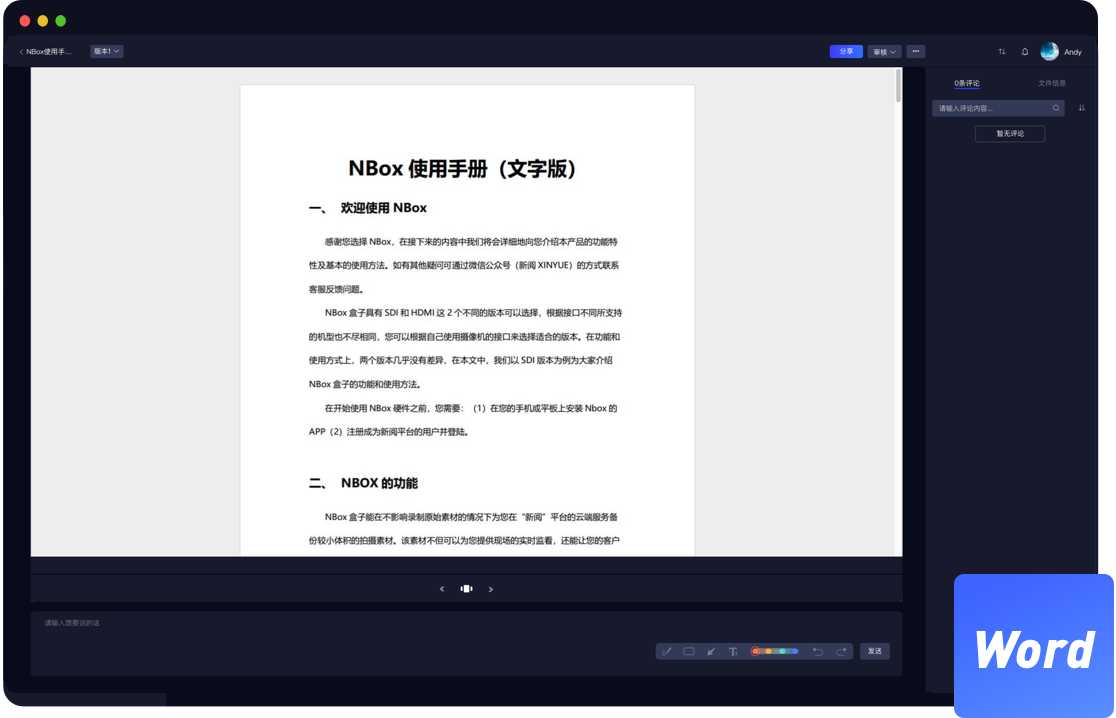The width and height of the screenshot is (1116, 718).
Task: Open the notifications bell
Action: (x=1025, y=51)
